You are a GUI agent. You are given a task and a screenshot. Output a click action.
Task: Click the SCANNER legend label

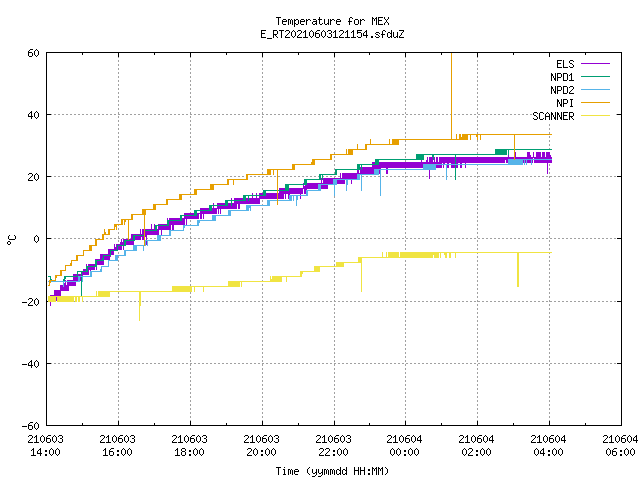tap(553, 116)
